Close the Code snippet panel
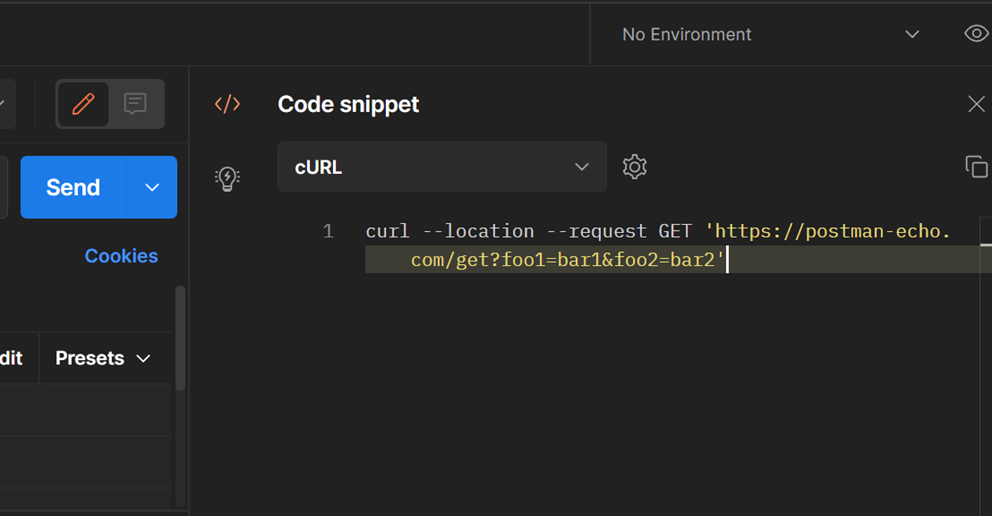Screen dimensions: 992x516 976,104
